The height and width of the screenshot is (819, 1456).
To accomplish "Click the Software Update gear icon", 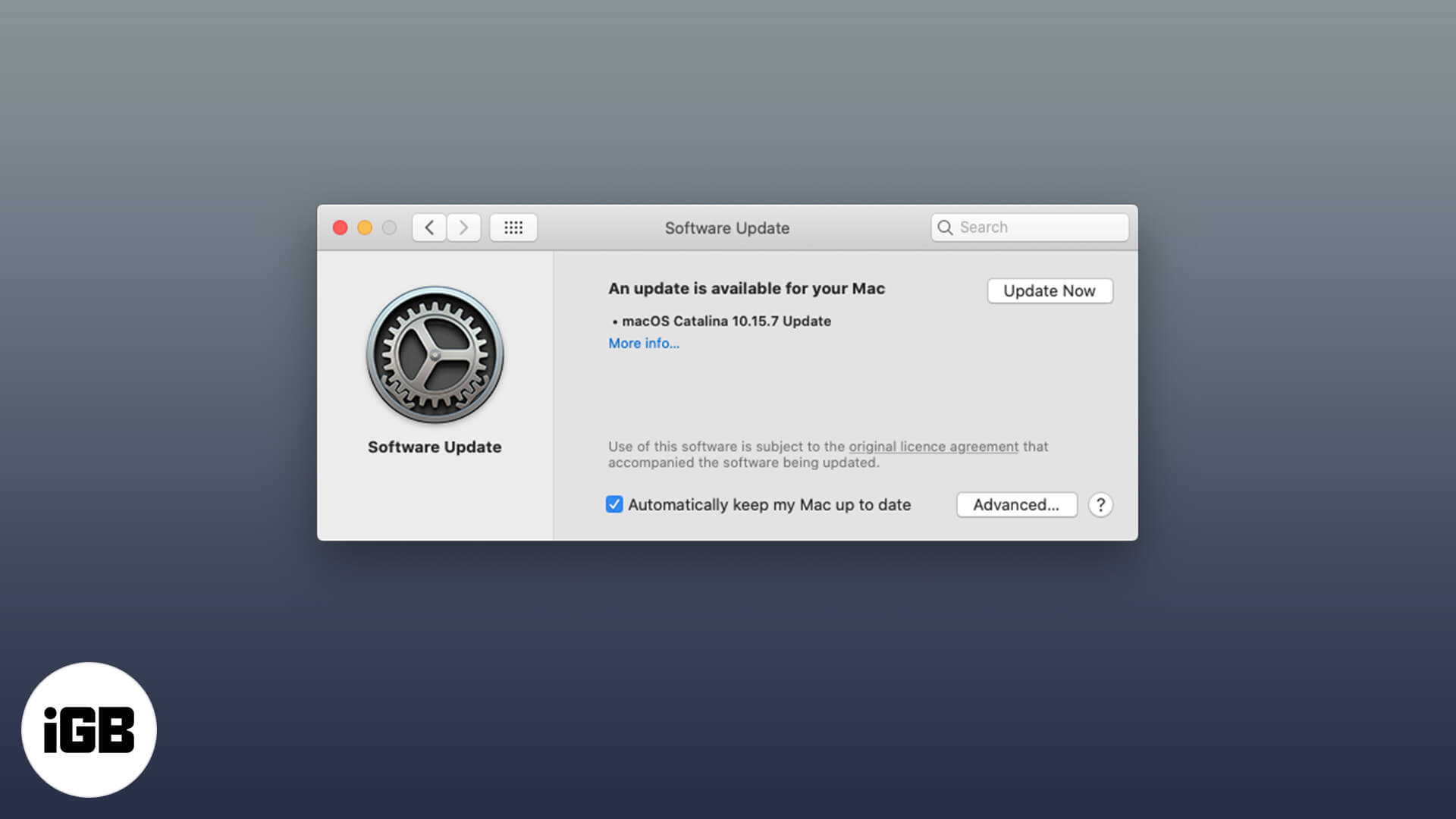I will [x=434, y=355].
